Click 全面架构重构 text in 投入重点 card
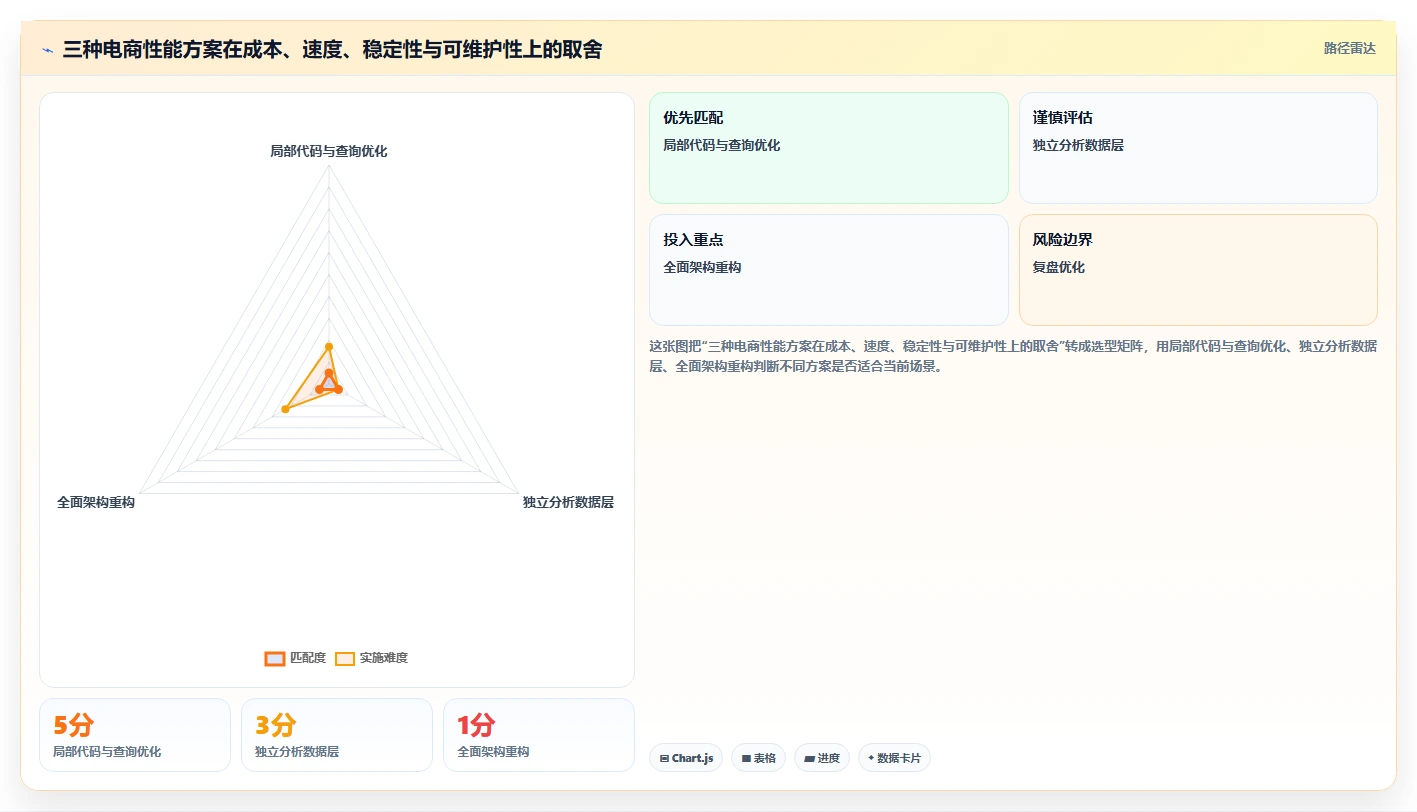 [x=702, y=267]
